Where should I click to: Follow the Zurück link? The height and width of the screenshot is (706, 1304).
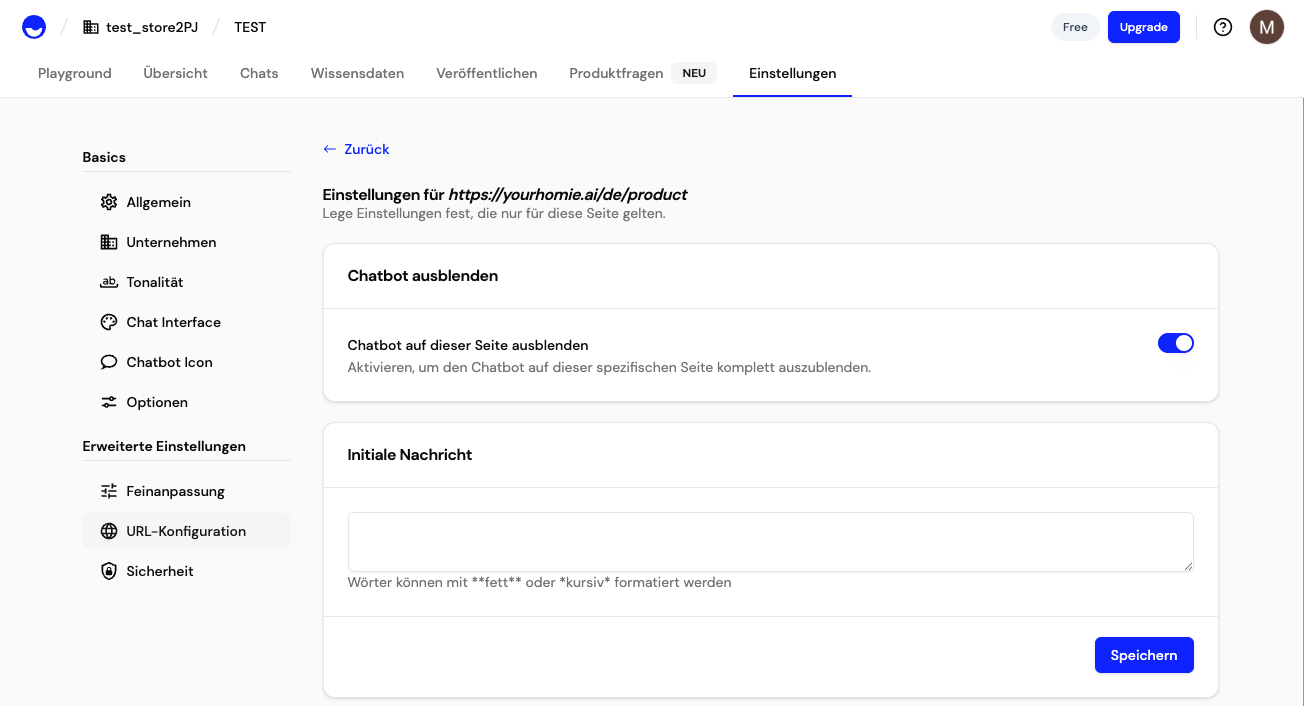coord(355,148)
